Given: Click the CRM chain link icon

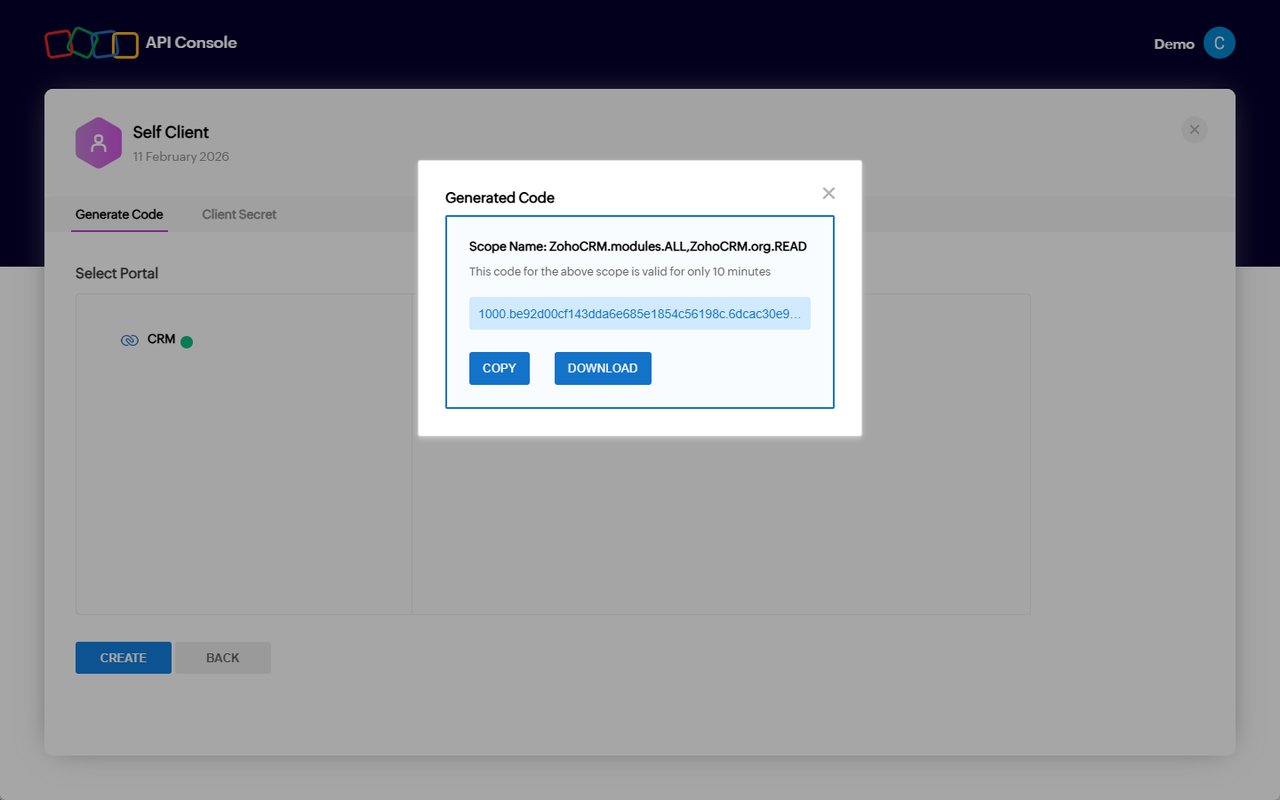Looking at the screenshot, I should [x=129, y=340].
